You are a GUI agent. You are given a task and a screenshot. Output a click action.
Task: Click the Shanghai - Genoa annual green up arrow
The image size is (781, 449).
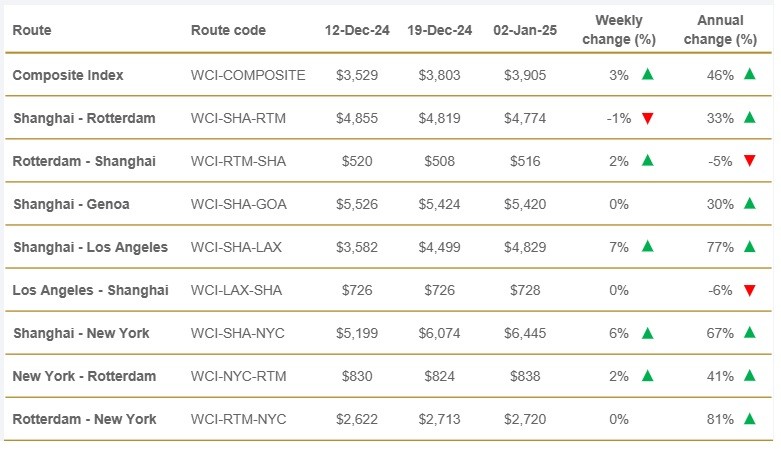[749, 204]
